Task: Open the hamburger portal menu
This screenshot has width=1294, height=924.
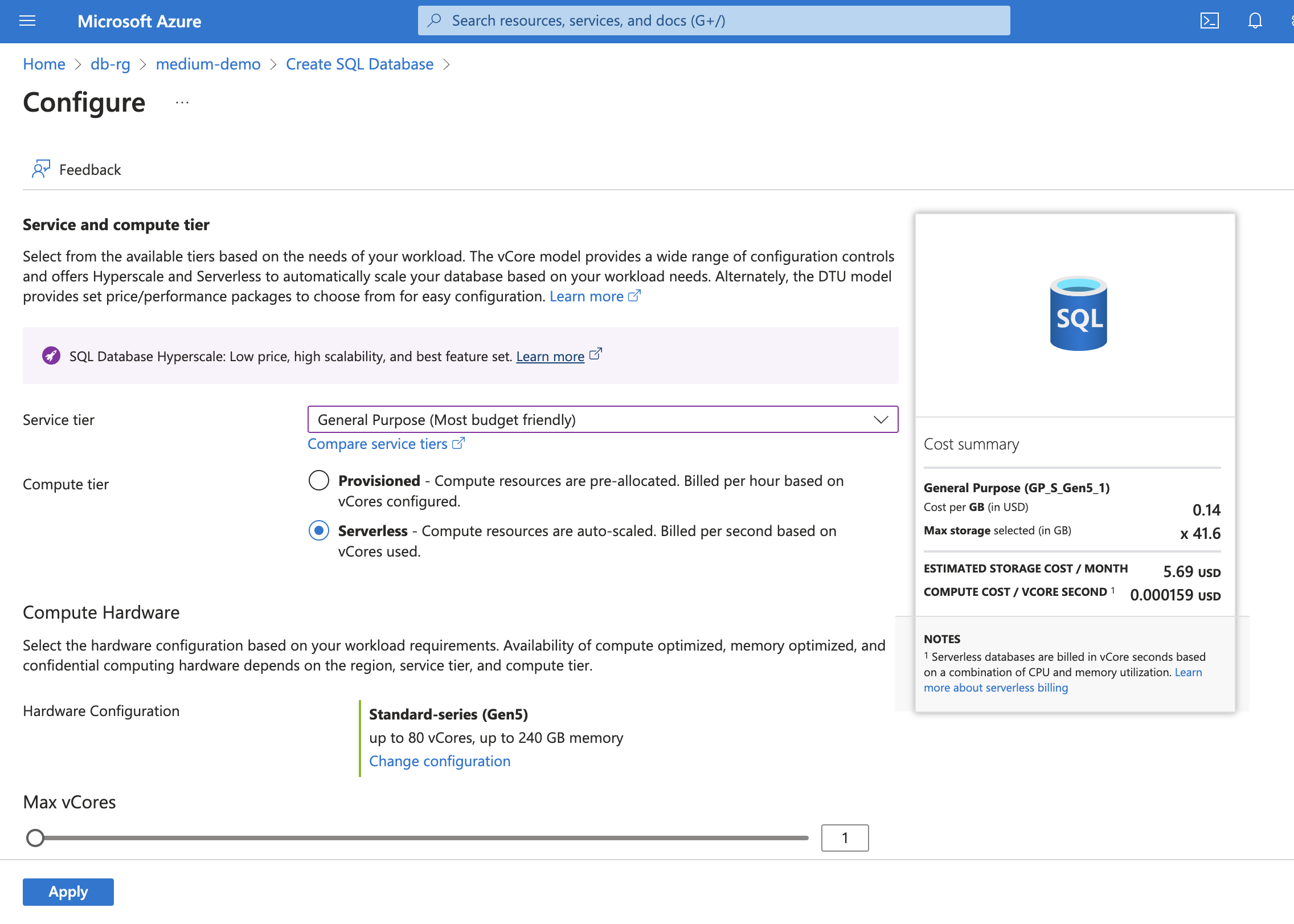Action: pos(27,21)
